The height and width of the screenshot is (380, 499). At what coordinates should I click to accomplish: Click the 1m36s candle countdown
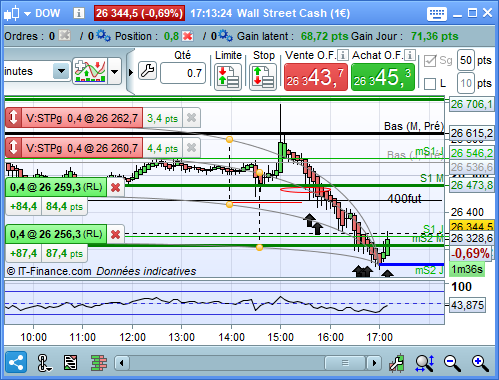[467, 269]
